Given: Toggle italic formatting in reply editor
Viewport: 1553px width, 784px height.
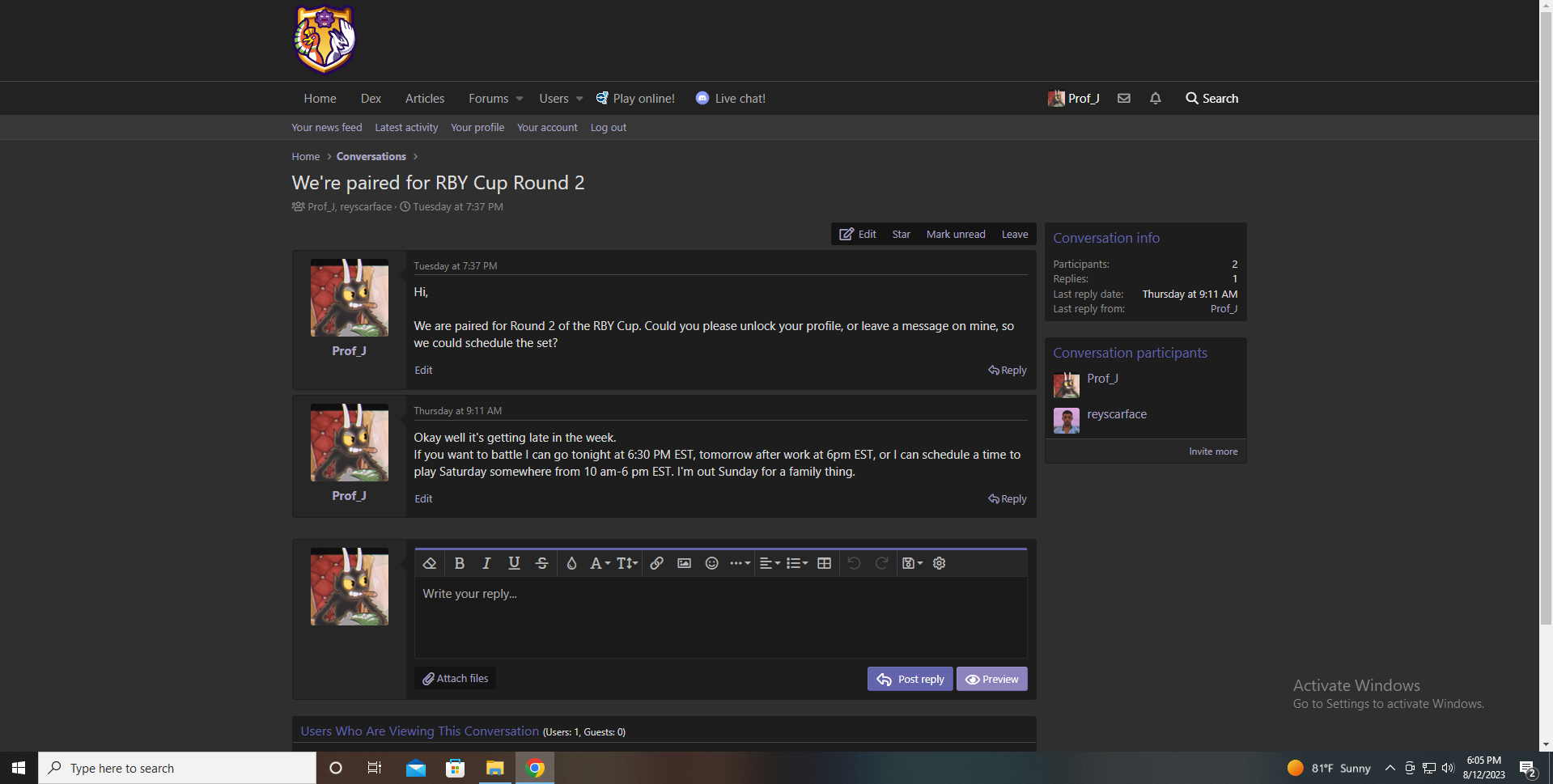Looking at the screenshot, I should [486, 564].
